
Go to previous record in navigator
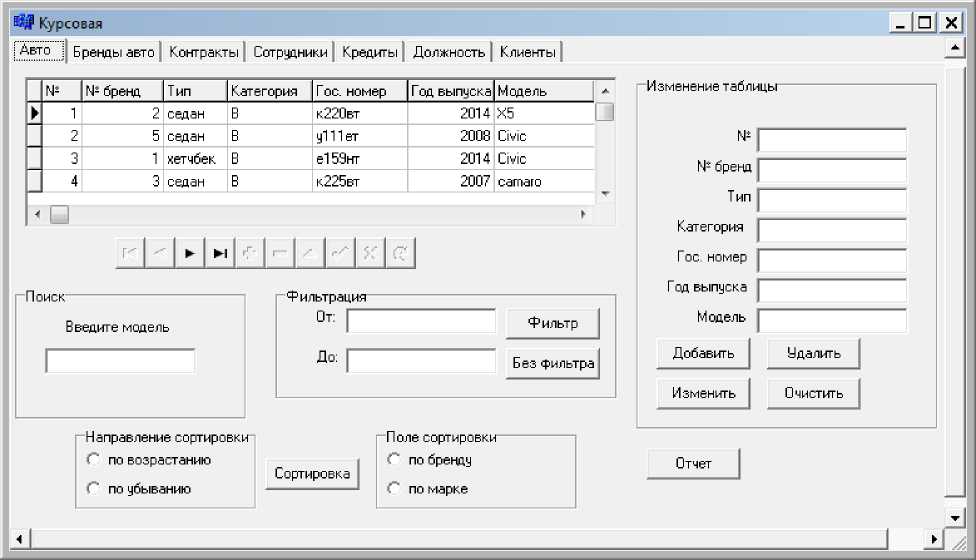[x=160, y=253]
